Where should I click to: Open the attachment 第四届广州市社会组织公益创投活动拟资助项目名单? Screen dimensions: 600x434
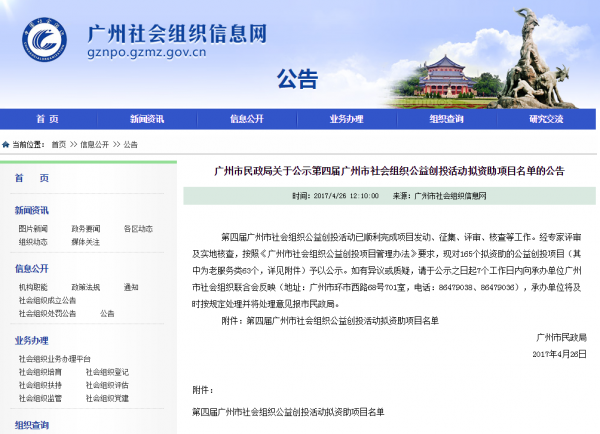288,412
